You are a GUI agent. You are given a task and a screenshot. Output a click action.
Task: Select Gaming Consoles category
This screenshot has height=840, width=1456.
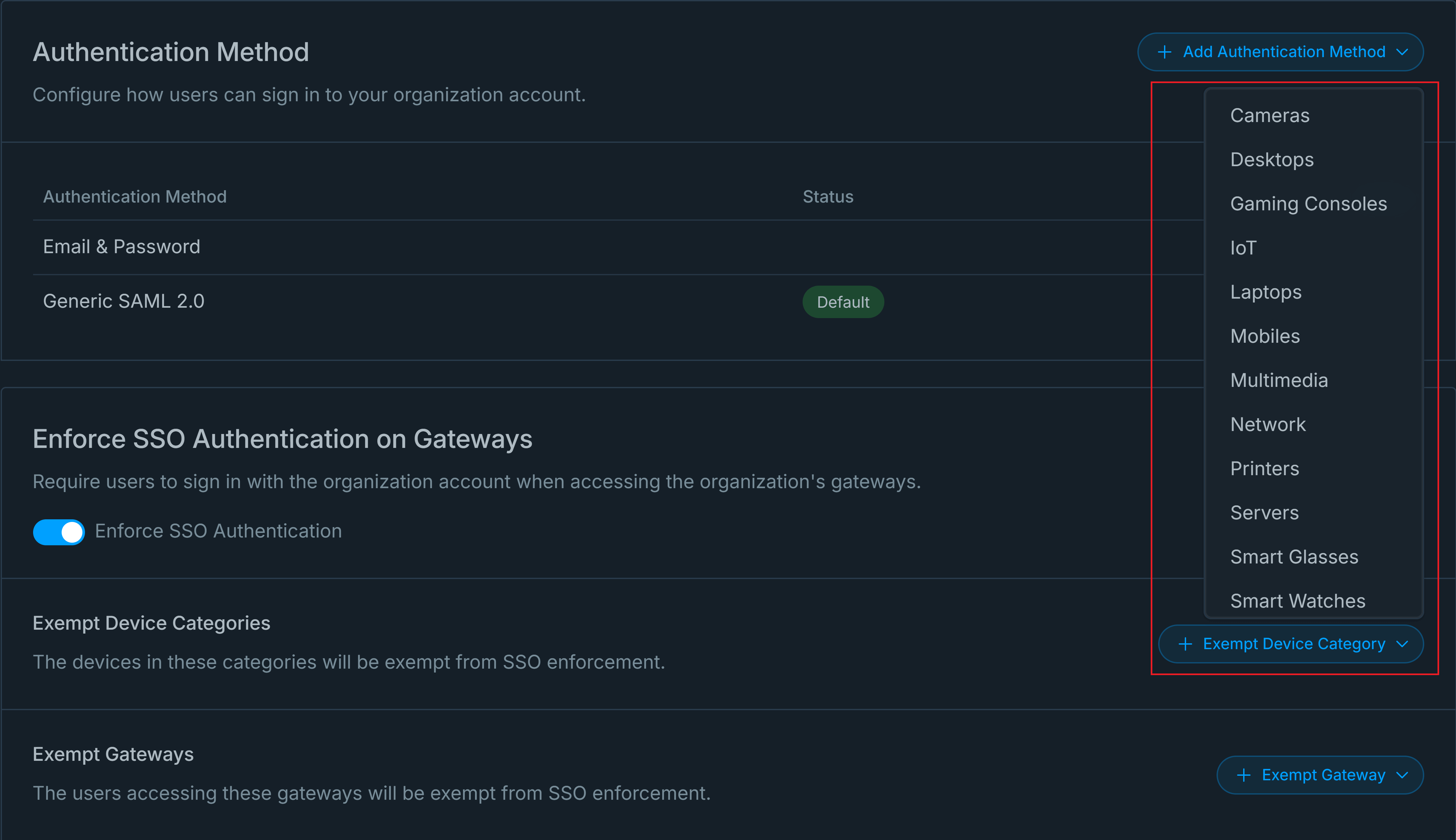pos(1308,204)
